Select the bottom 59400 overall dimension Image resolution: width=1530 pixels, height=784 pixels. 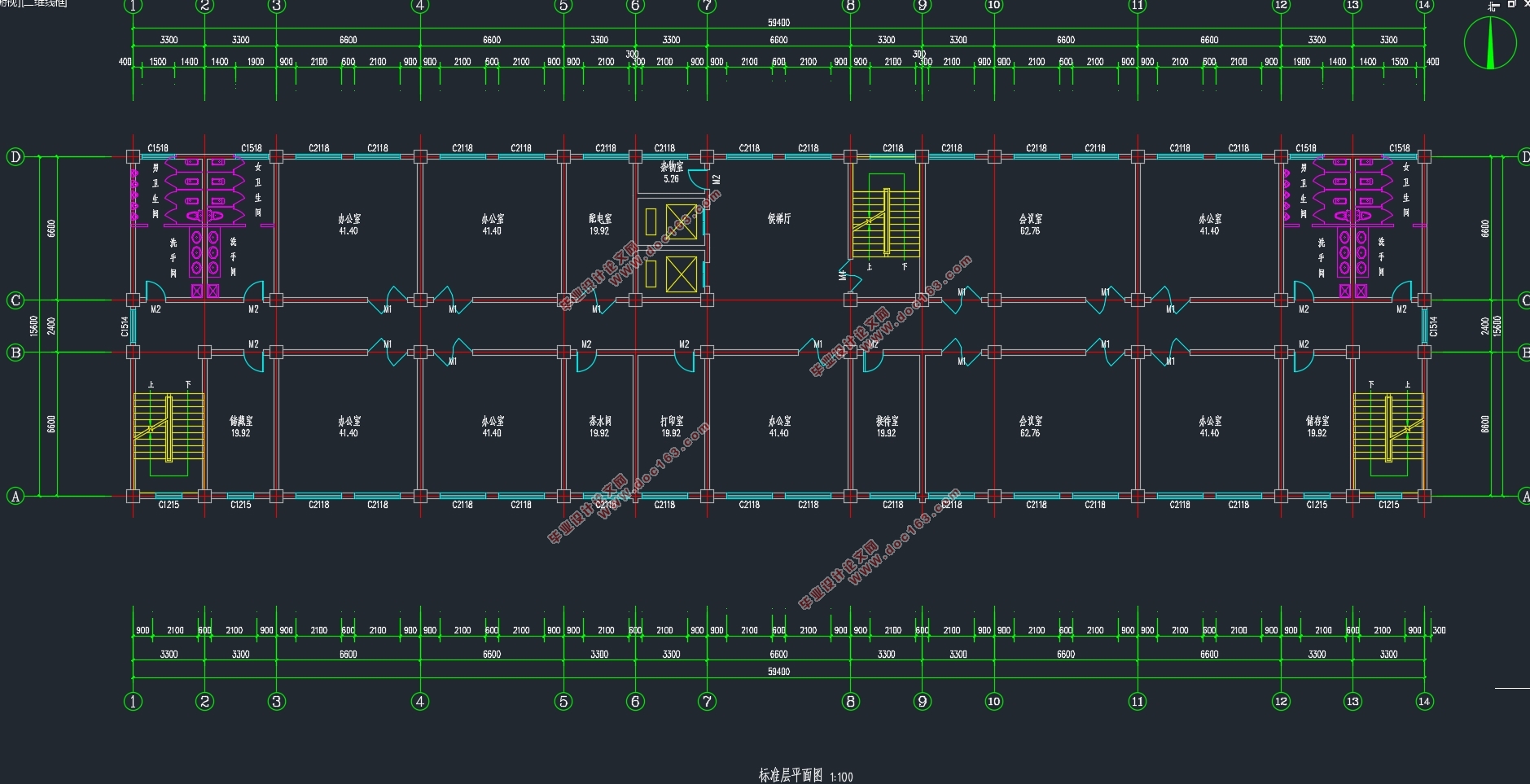coord(778,672)
